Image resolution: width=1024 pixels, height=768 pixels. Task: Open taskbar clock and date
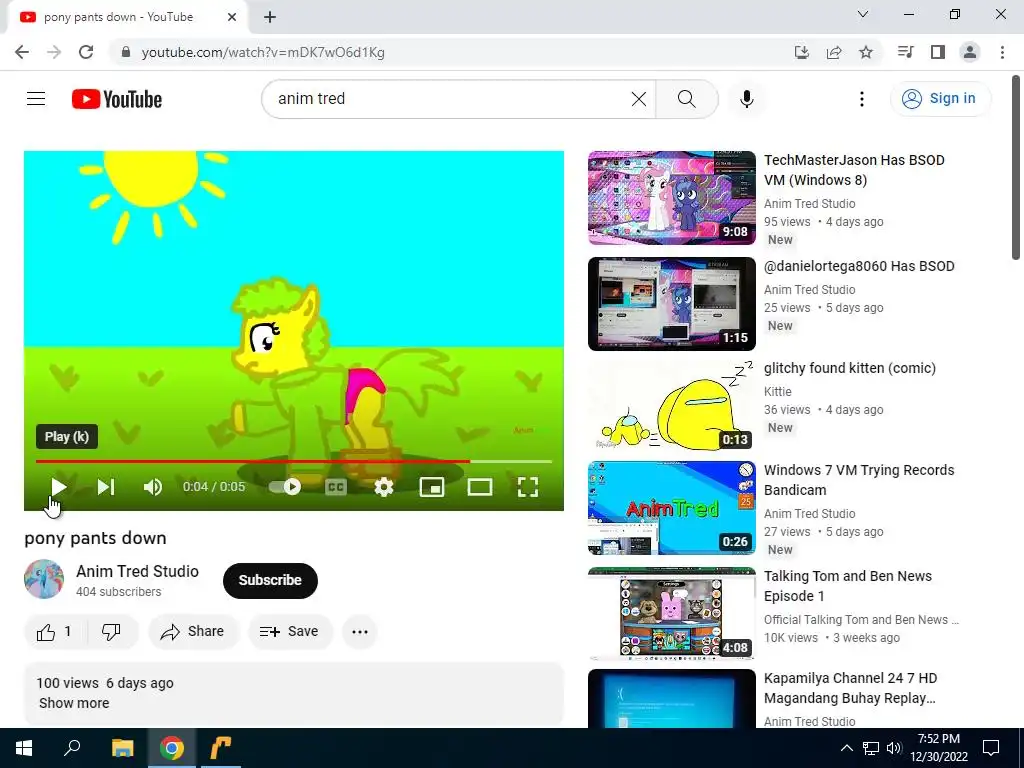point(939,748)
